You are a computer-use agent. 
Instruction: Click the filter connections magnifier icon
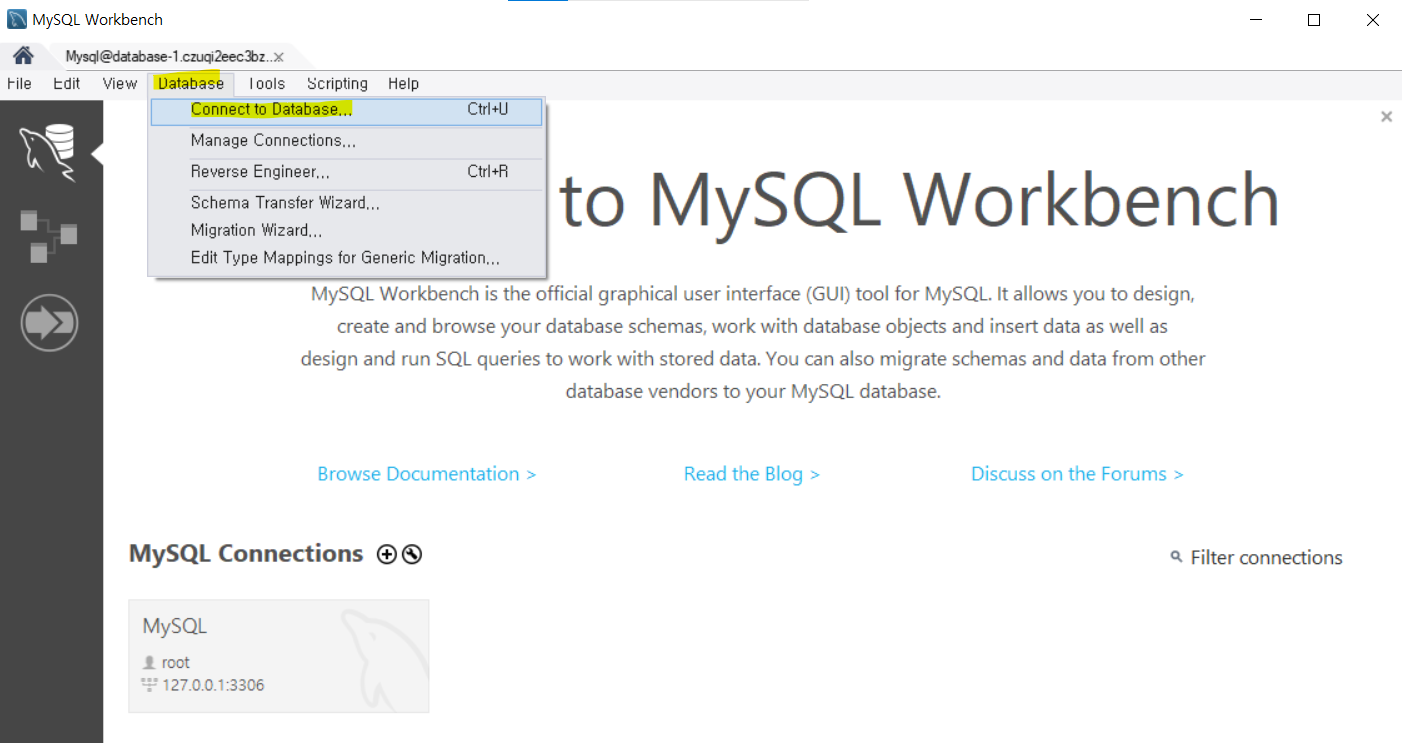click(x=1176, y=557)
